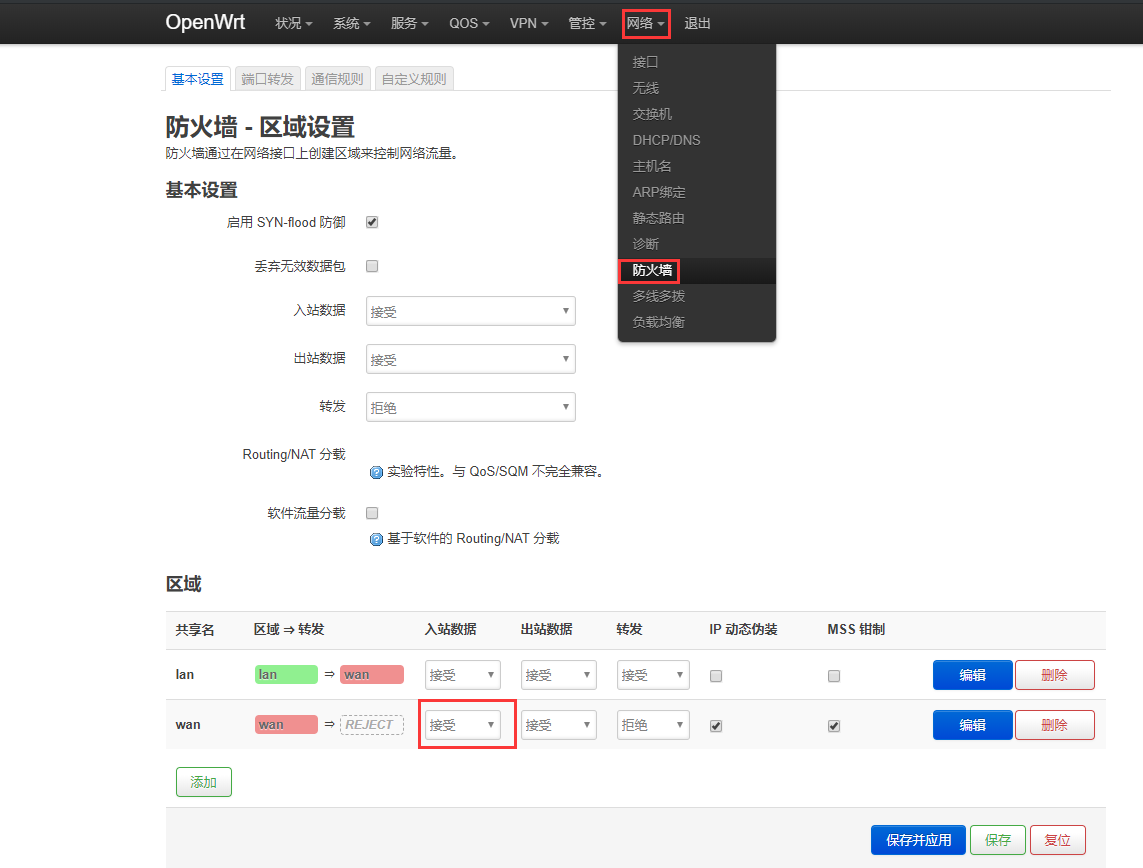The height and width of the screenshot is (868, 1143).
Task: Open the wan zone inbound data dropdown
Action: click(x=462, y=725)
